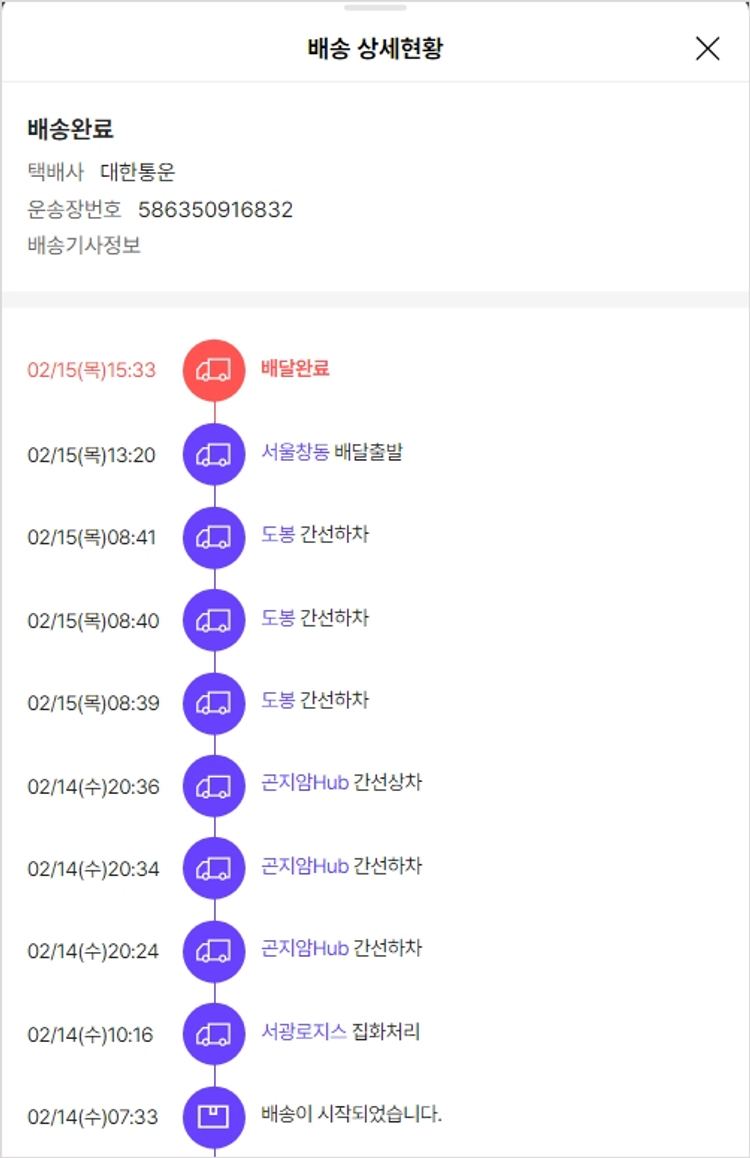Click the truck icon for 서광로지스 집화처리
The image size is (750, 1158).
pos(214,1034)
